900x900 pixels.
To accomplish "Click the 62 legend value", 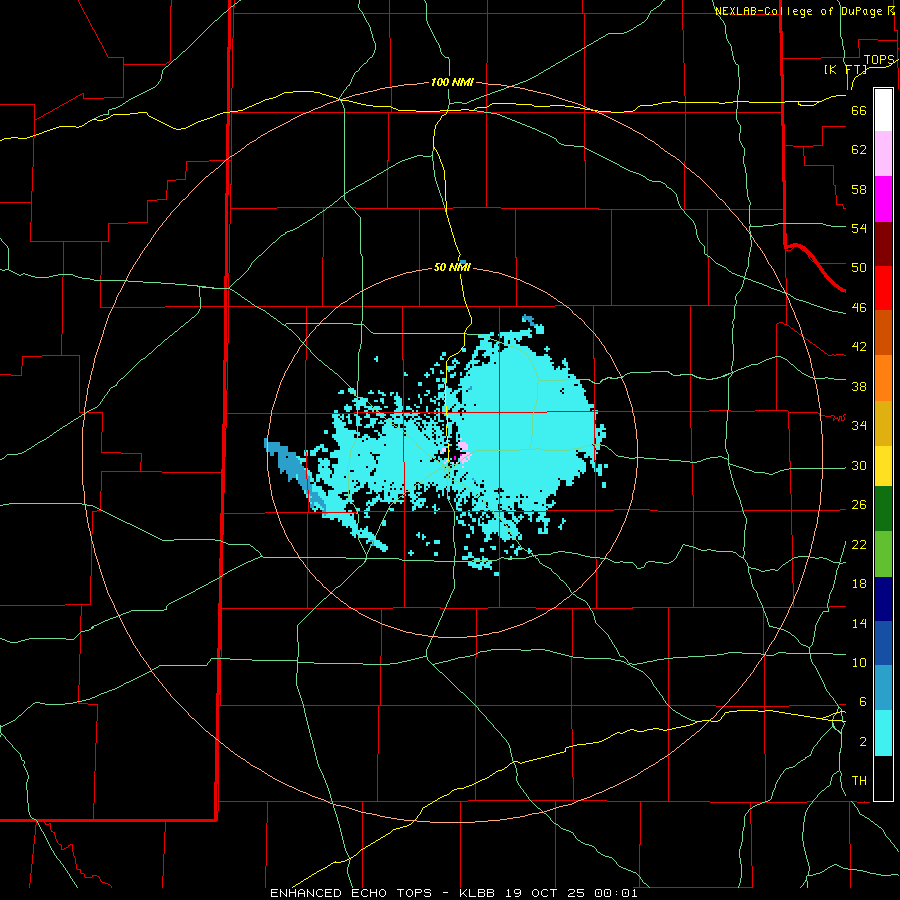I will 859,149.
